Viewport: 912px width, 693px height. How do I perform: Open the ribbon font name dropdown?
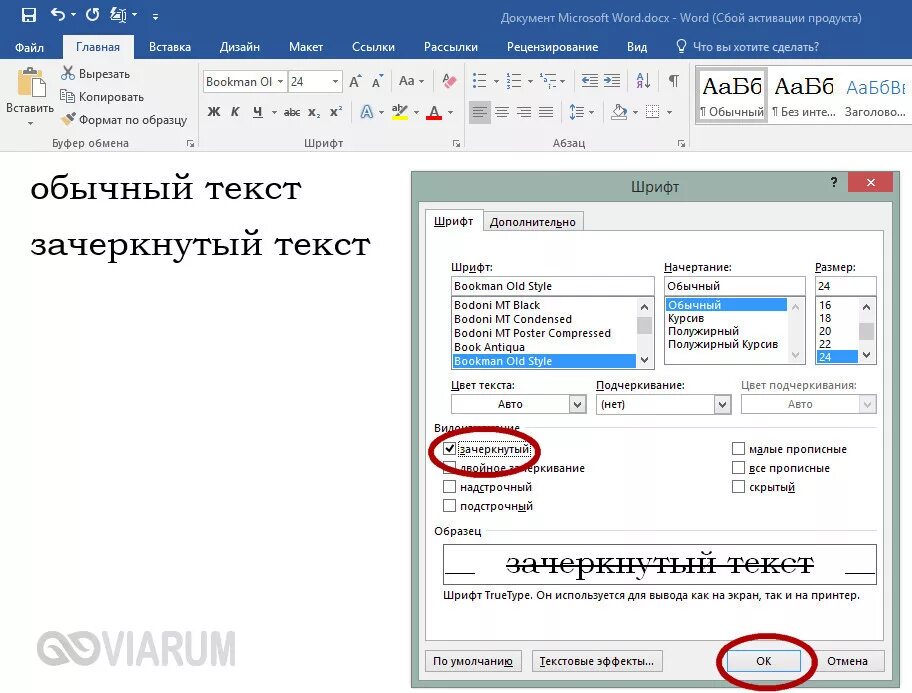click(280, 81)
